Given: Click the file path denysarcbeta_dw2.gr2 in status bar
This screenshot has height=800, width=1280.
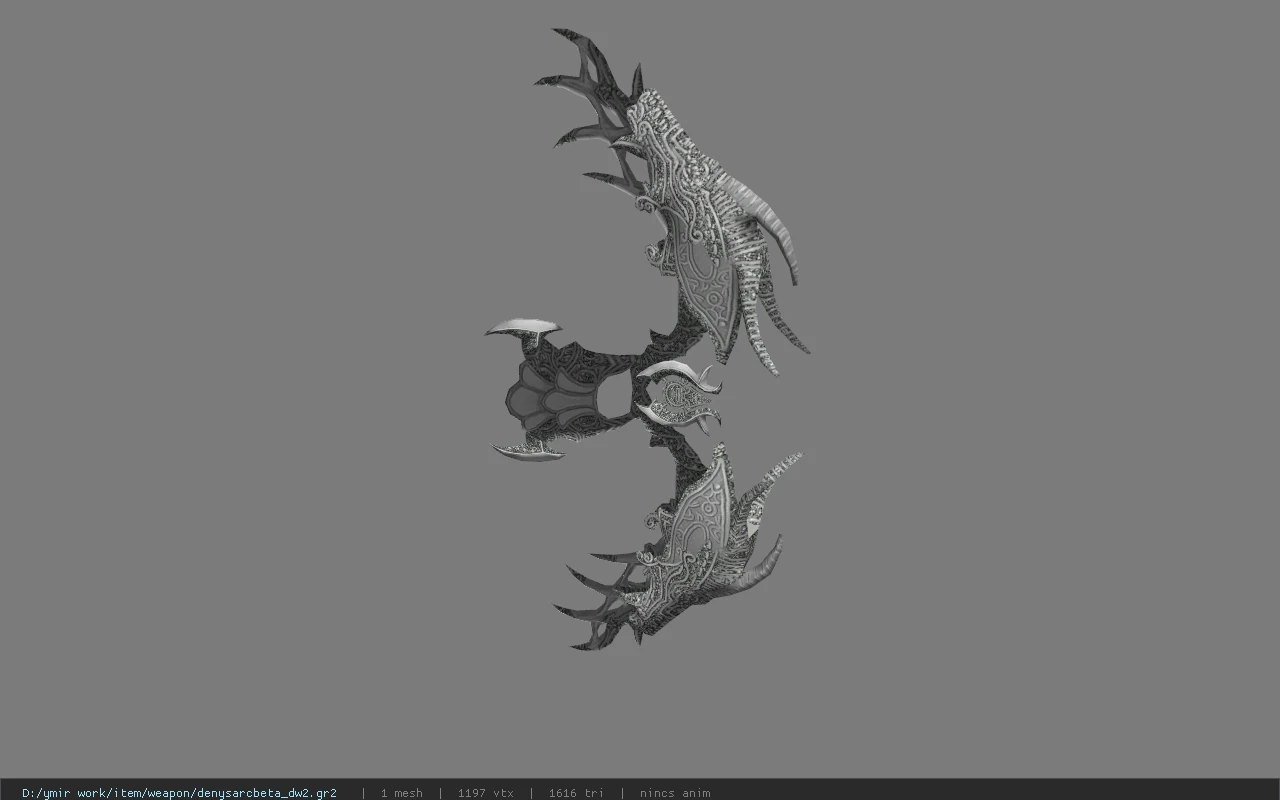Looking at the screenshot, I should click(x=179, y=793).
